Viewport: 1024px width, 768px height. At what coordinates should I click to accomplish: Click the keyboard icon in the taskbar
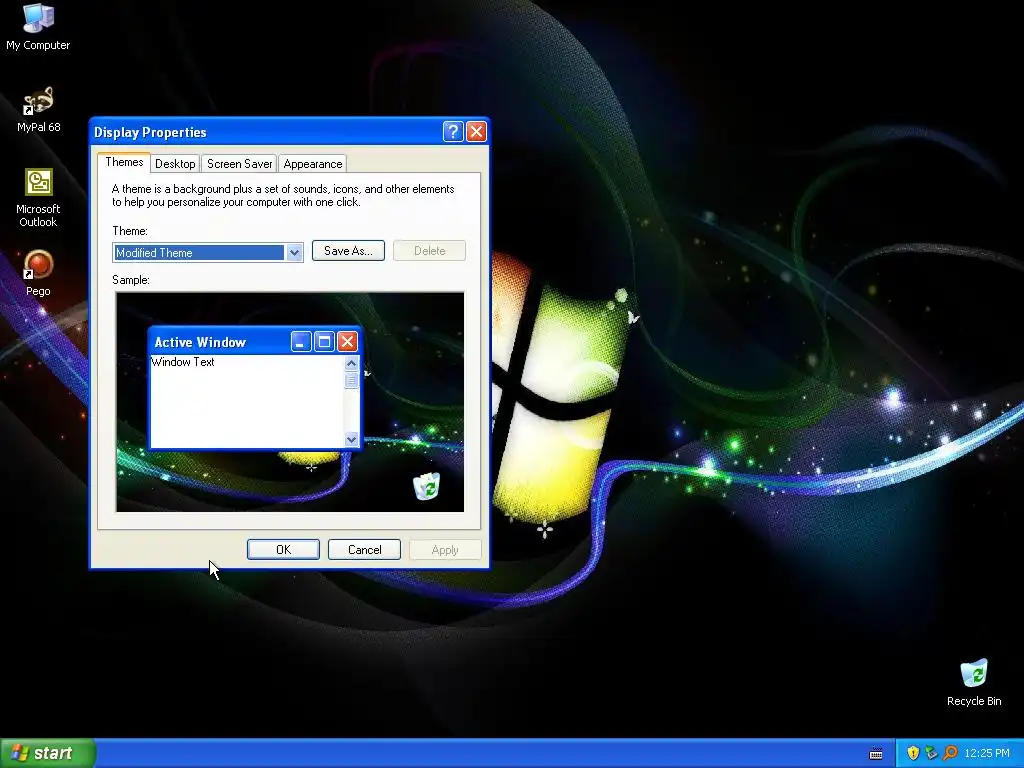[876, 754]
